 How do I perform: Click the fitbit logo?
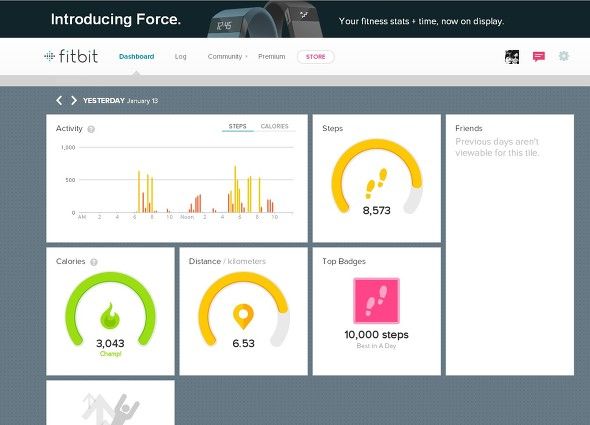[x=71, y=56]
